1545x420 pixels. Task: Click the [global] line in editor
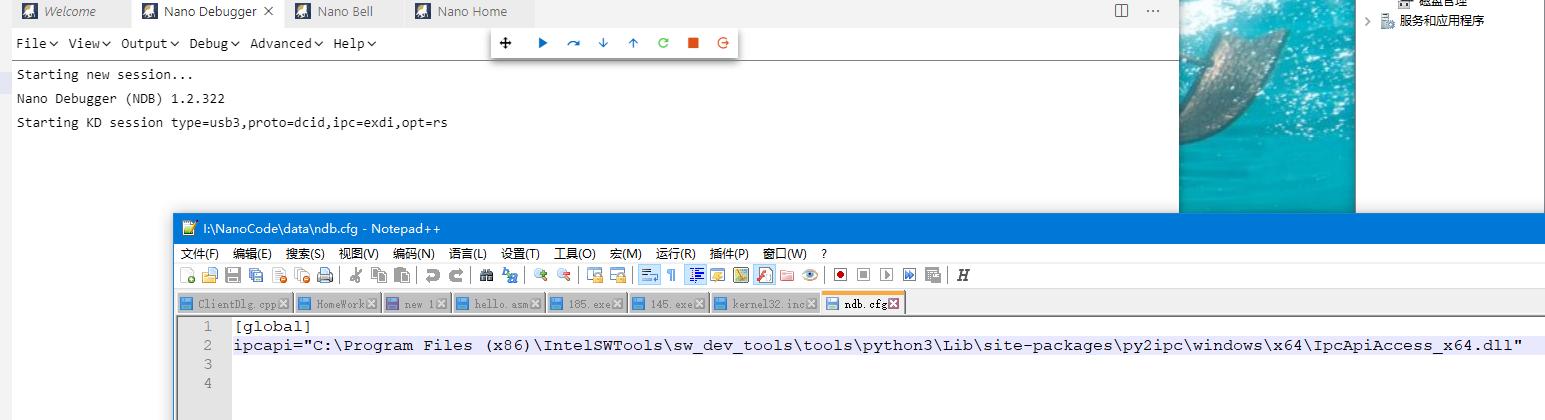tap(273, 326)
